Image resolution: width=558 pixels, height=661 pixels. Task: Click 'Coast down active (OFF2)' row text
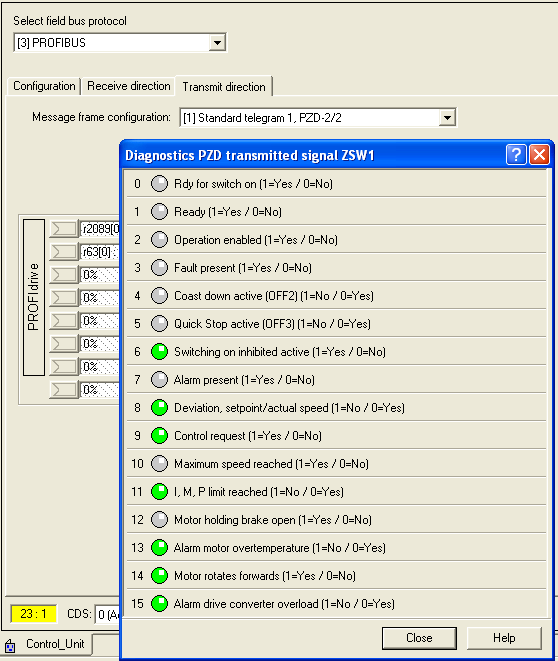click(x=274, y=296)
